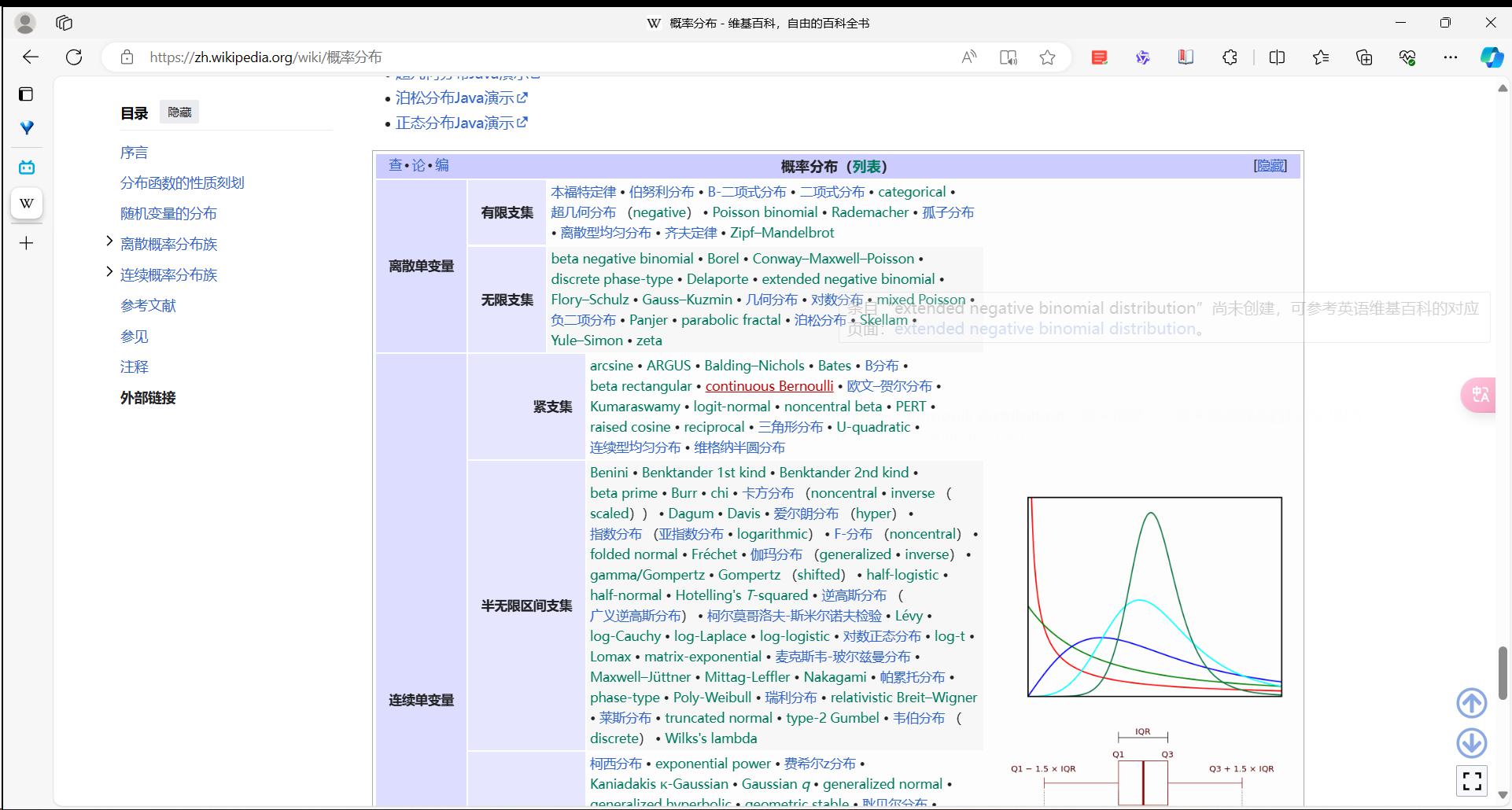Click the scroll-to-bottom circle arrow
The height and width of the screenshot is (810, 1512).
[x=1472, y=742]
